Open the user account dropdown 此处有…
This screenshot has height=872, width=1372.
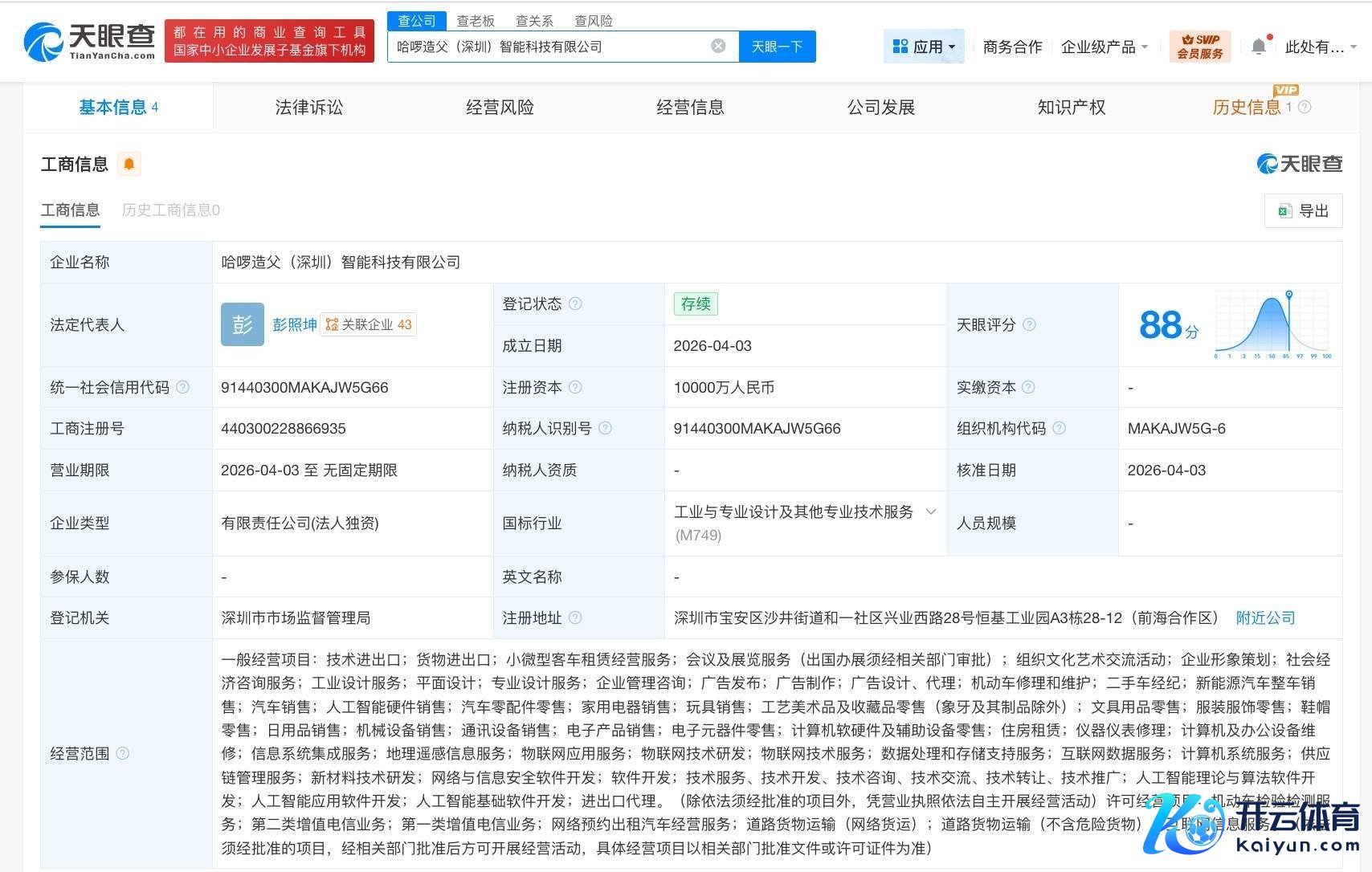pyautogui.click(x=1320, y=47)
